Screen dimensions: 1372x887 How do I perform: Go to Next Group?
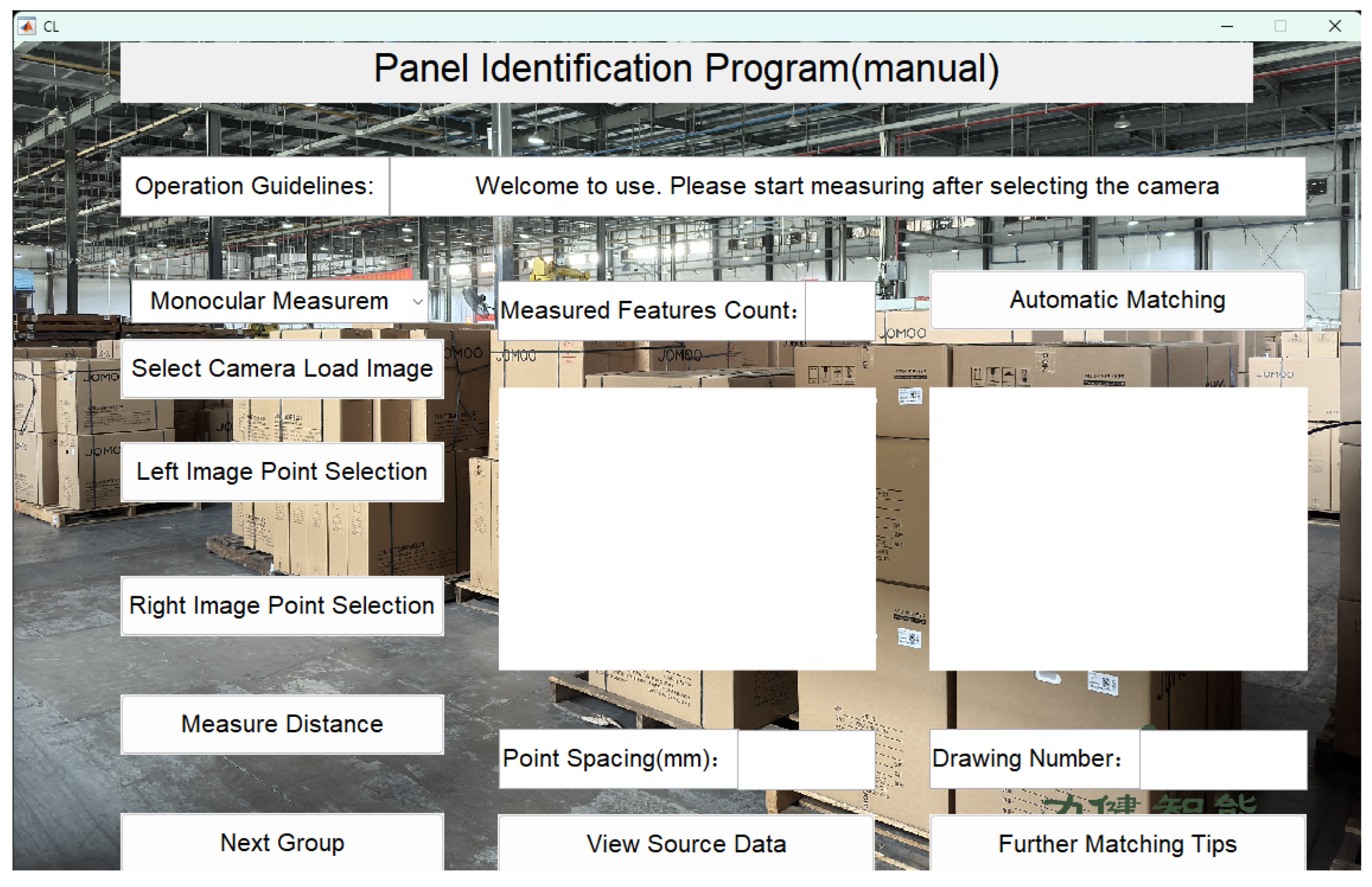tap(282, 842)
